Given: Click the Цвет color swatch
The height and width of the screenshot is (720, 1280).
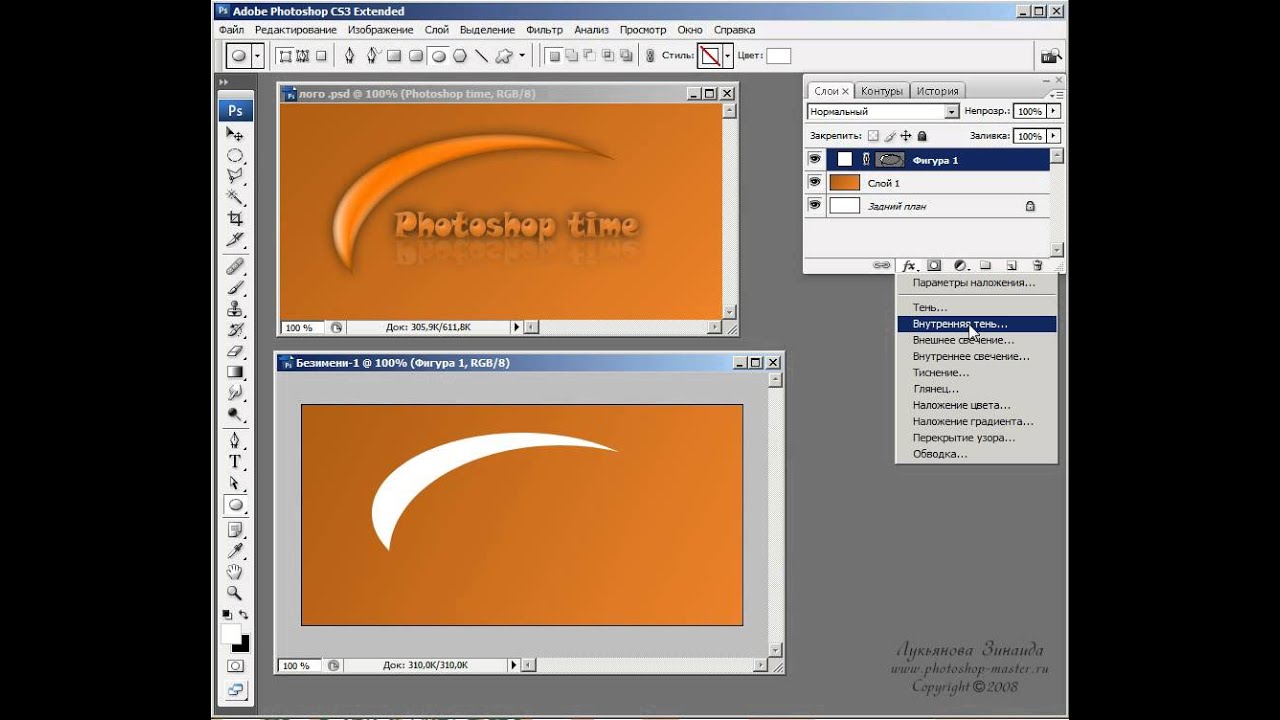Looking at the screenshot, I should (778, 56).
